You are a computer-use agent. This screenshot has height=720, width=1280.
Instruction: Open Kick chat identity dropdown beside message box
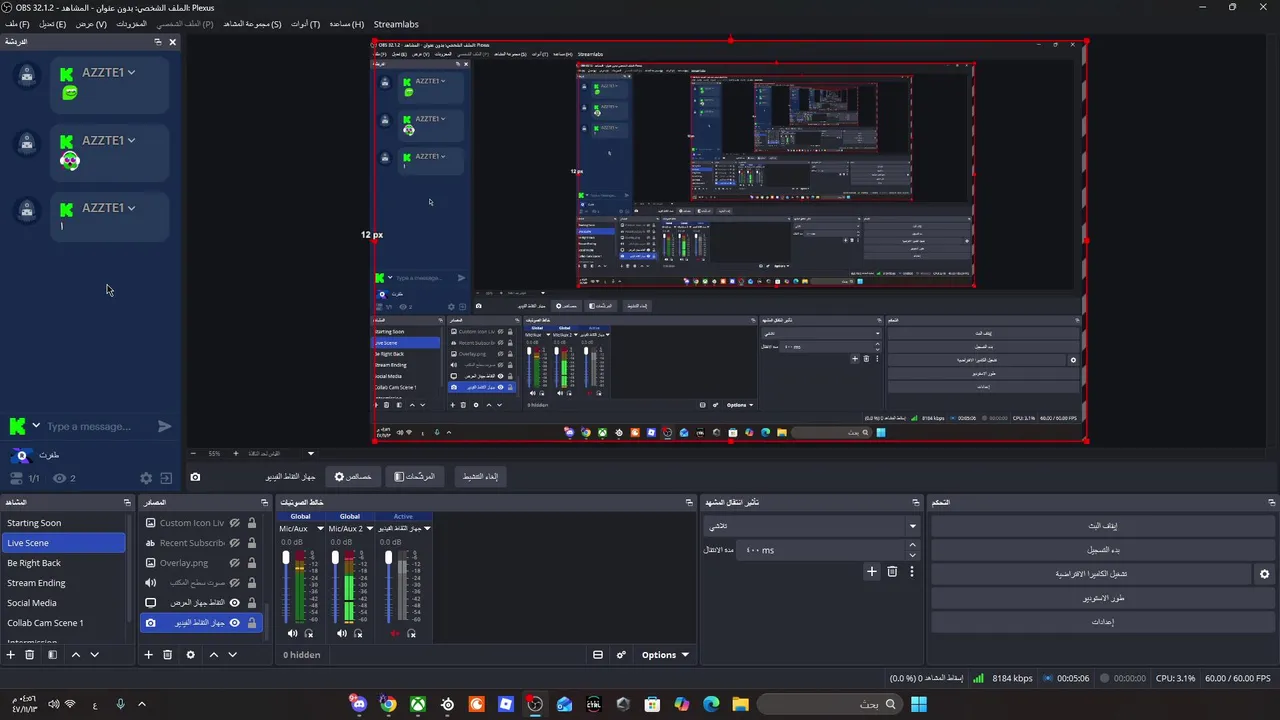(x=36, y=426)
